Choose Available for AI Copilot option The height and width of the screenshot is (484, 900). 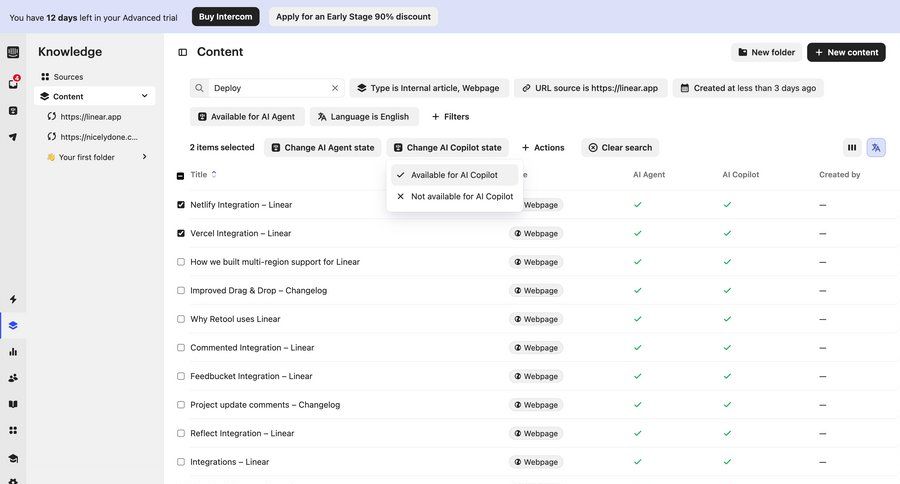pos(454,175)
